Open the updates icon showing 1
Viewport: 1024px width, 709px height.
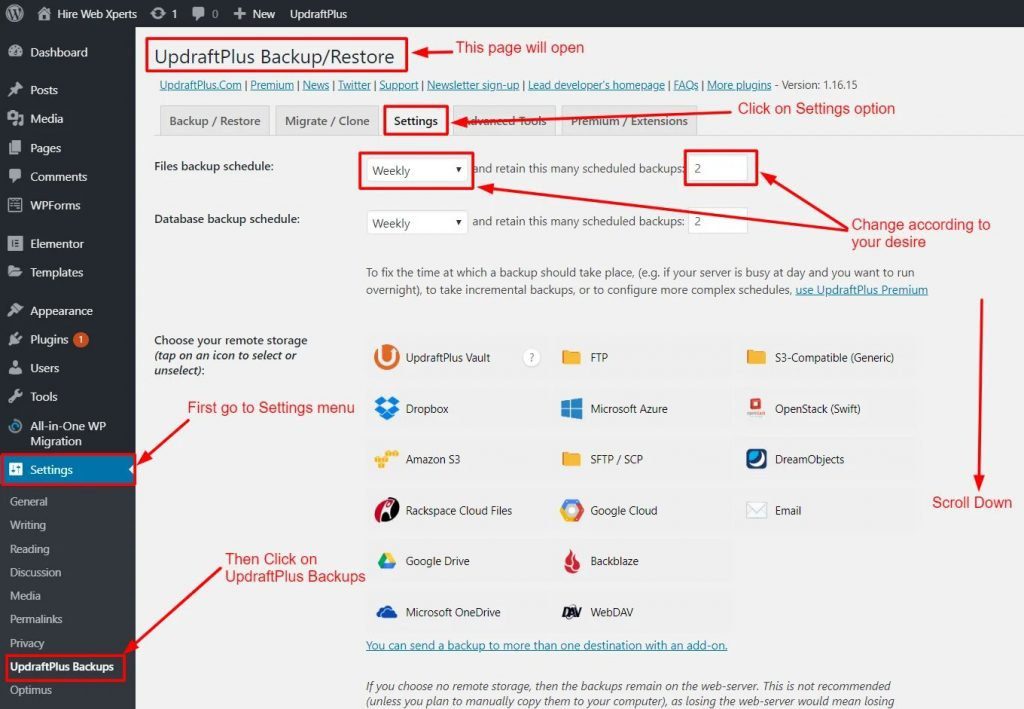coord(157,14)
